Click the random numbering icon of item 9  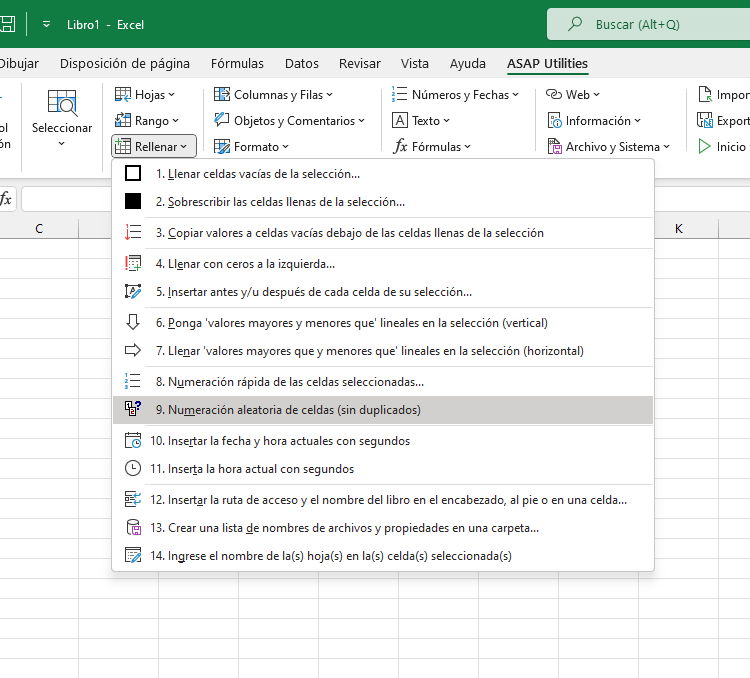click(x=133, y=409)
